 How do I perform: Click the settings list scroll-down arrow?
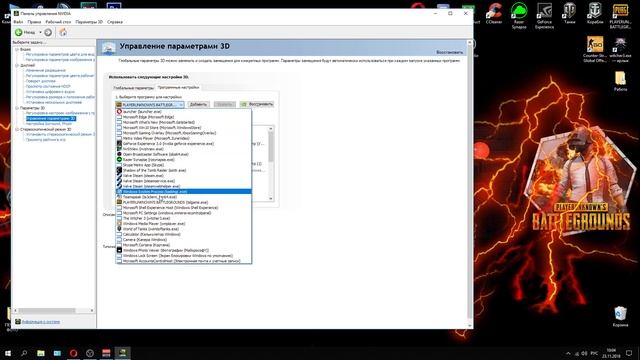[x=270, y=198]
